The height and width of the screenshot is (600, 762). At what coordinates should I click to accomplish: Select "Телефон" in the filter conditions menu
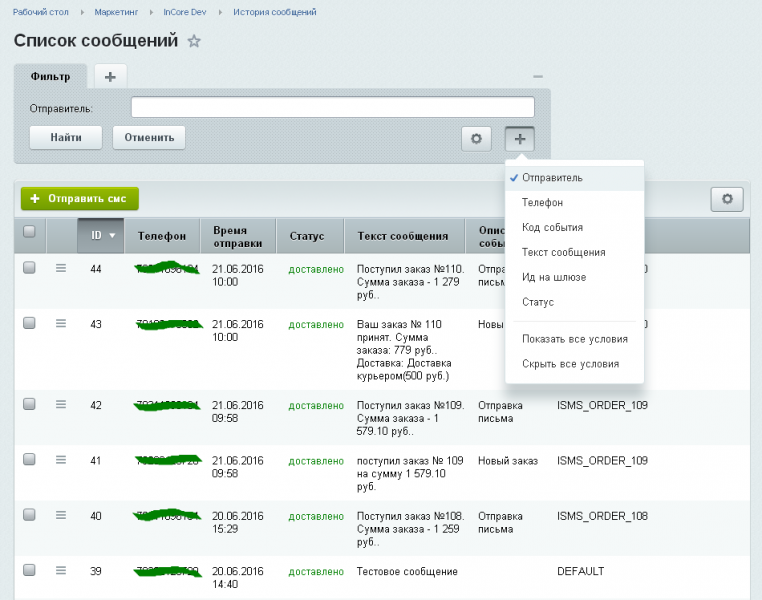coord(542,202)
